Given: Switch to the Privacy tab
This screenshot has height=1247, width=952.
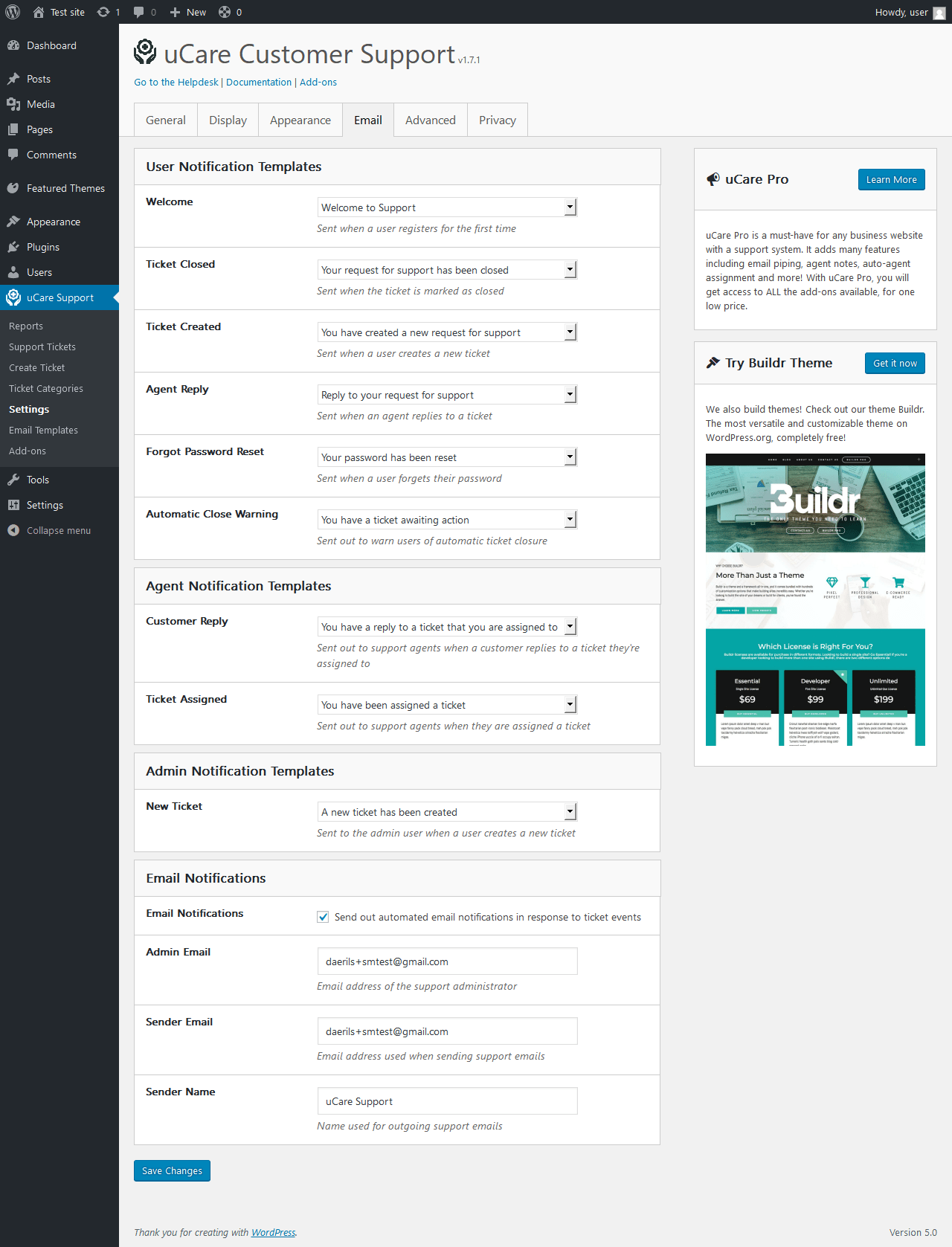Looking at the screenshot, I should (x=498, y=120).
